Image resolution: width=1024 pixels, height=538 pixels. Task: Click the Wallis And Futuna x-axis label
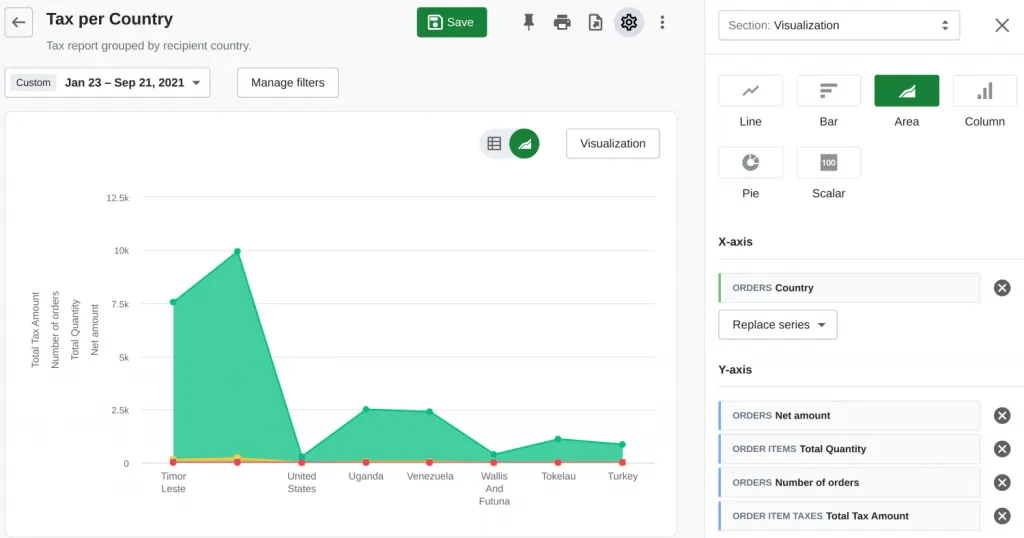click(x=494, y=489)
